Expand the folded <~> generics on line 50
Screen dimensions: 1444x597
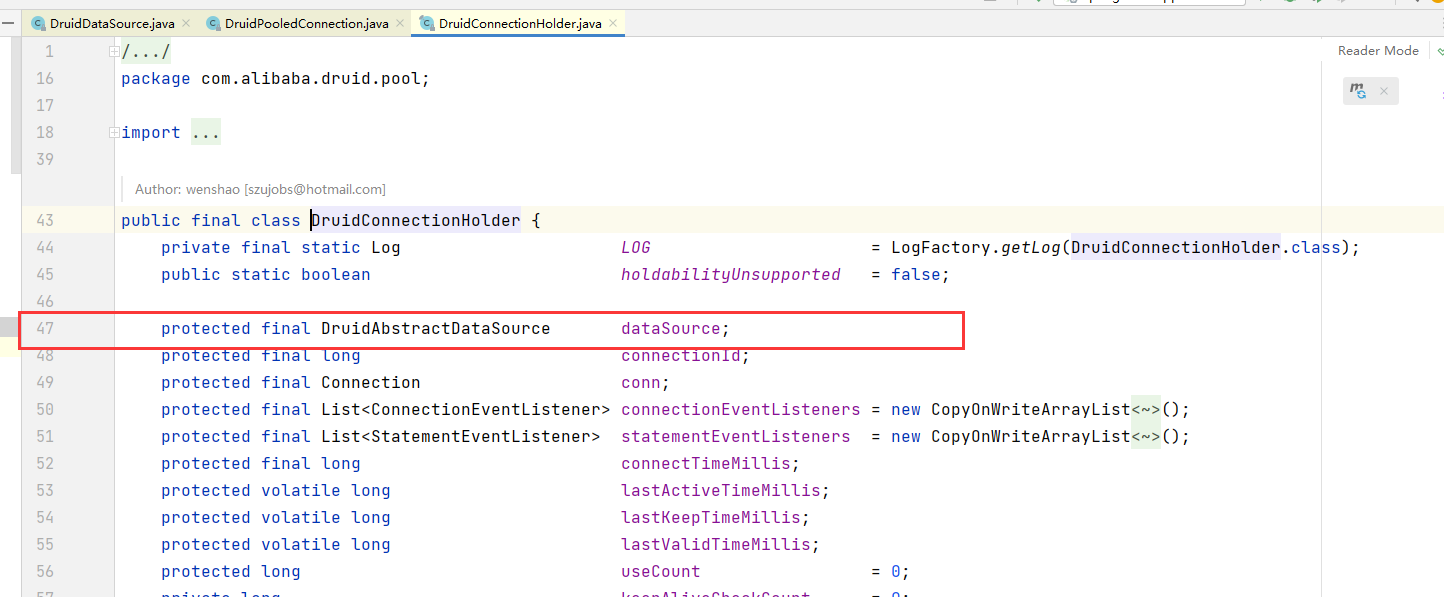(x=1146, y=410)
